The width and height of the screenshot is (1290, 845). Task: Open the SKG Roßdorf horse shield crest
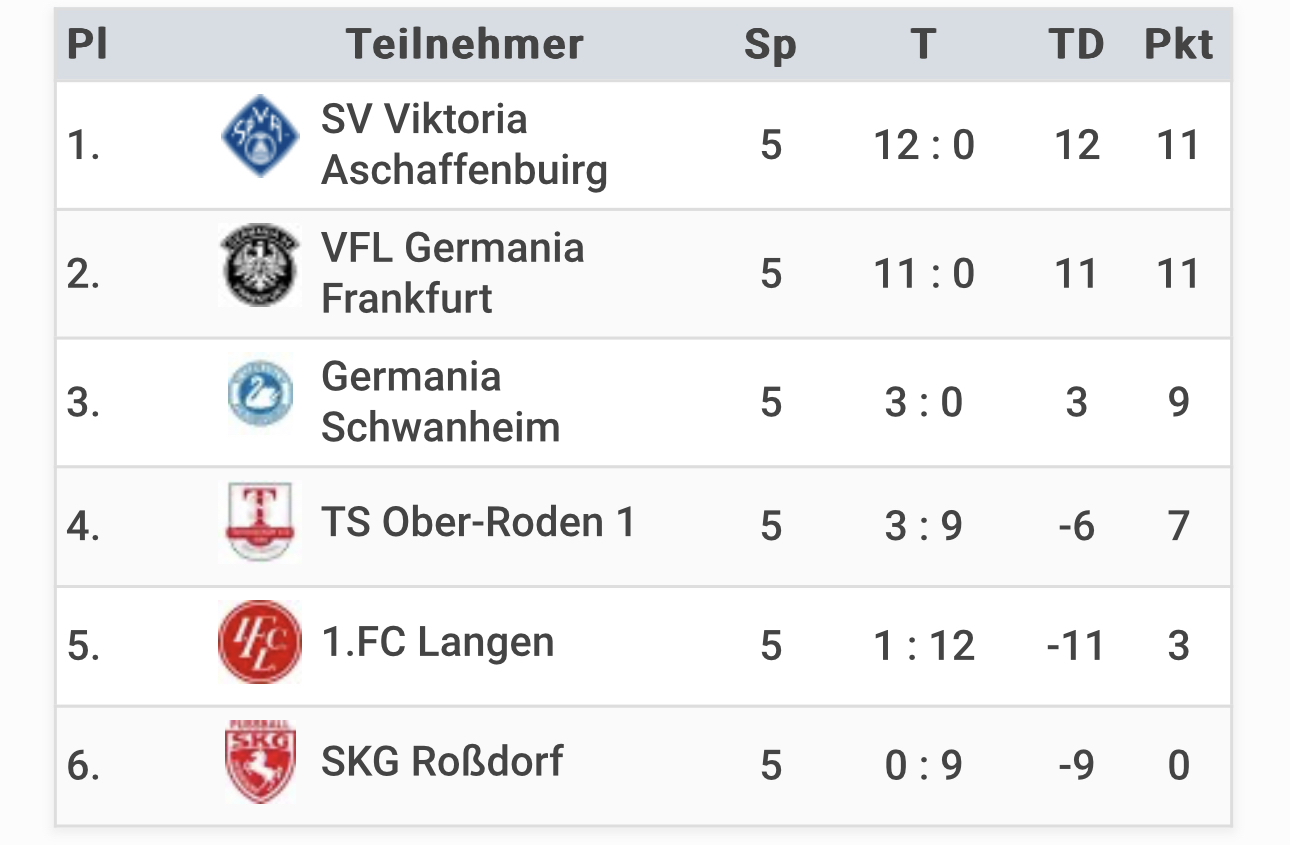[x=260, y=762]
